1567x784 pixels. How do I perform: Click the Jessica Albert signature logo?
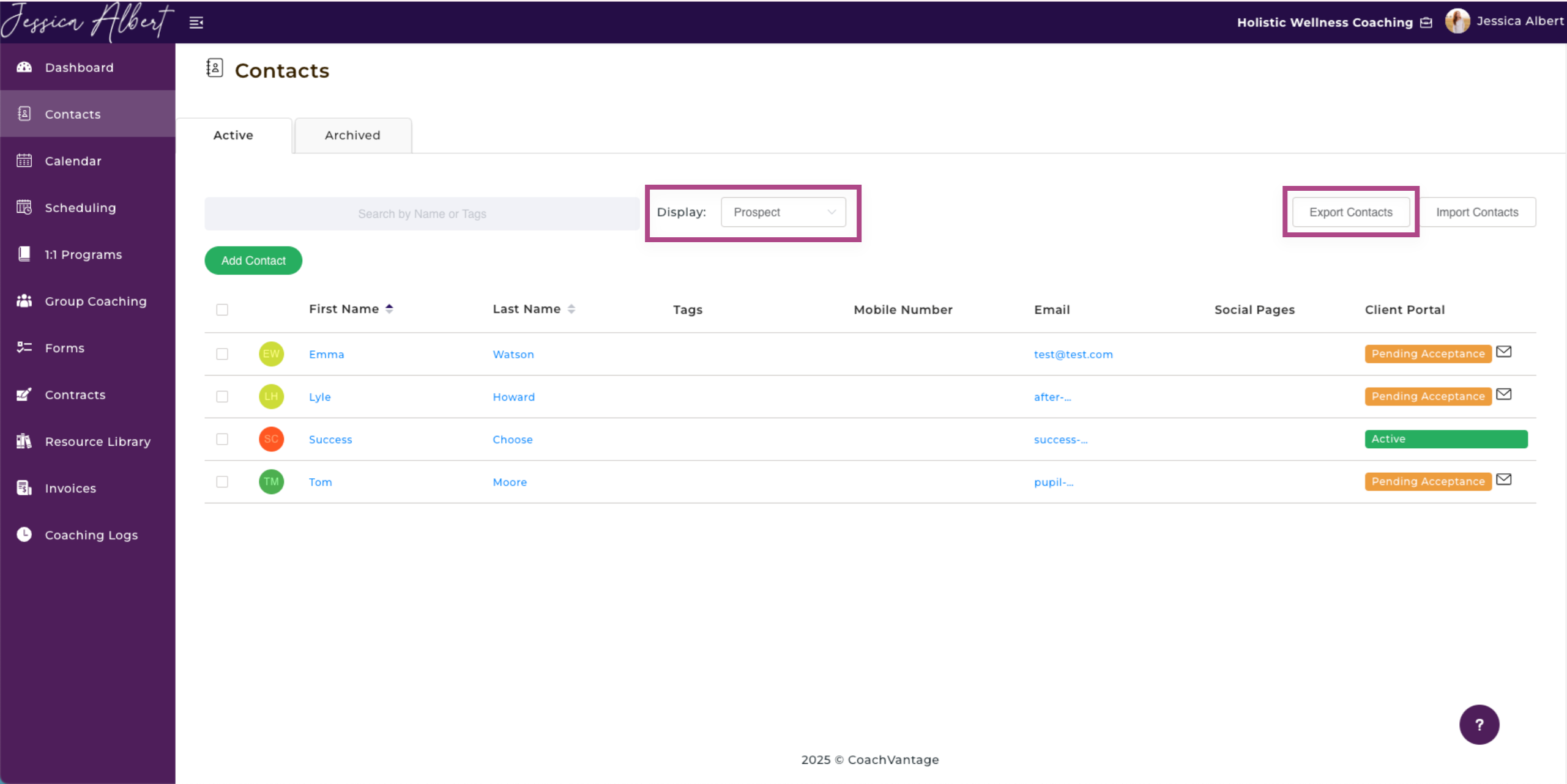[87, 22]
